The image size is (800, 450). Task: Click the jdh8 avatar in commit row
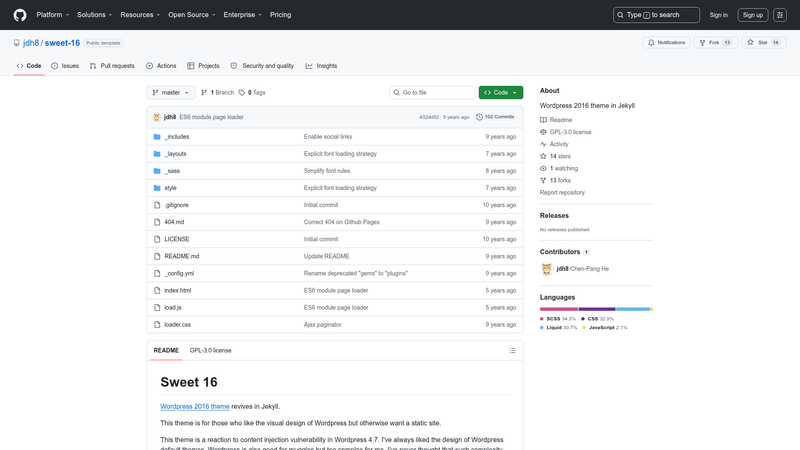pyautogui.click(x=157, y=117)
